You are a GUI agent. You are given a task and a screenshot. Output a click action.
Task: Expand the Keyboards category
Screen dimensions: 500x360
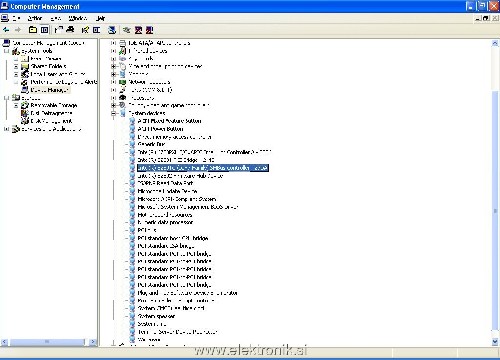113,59
